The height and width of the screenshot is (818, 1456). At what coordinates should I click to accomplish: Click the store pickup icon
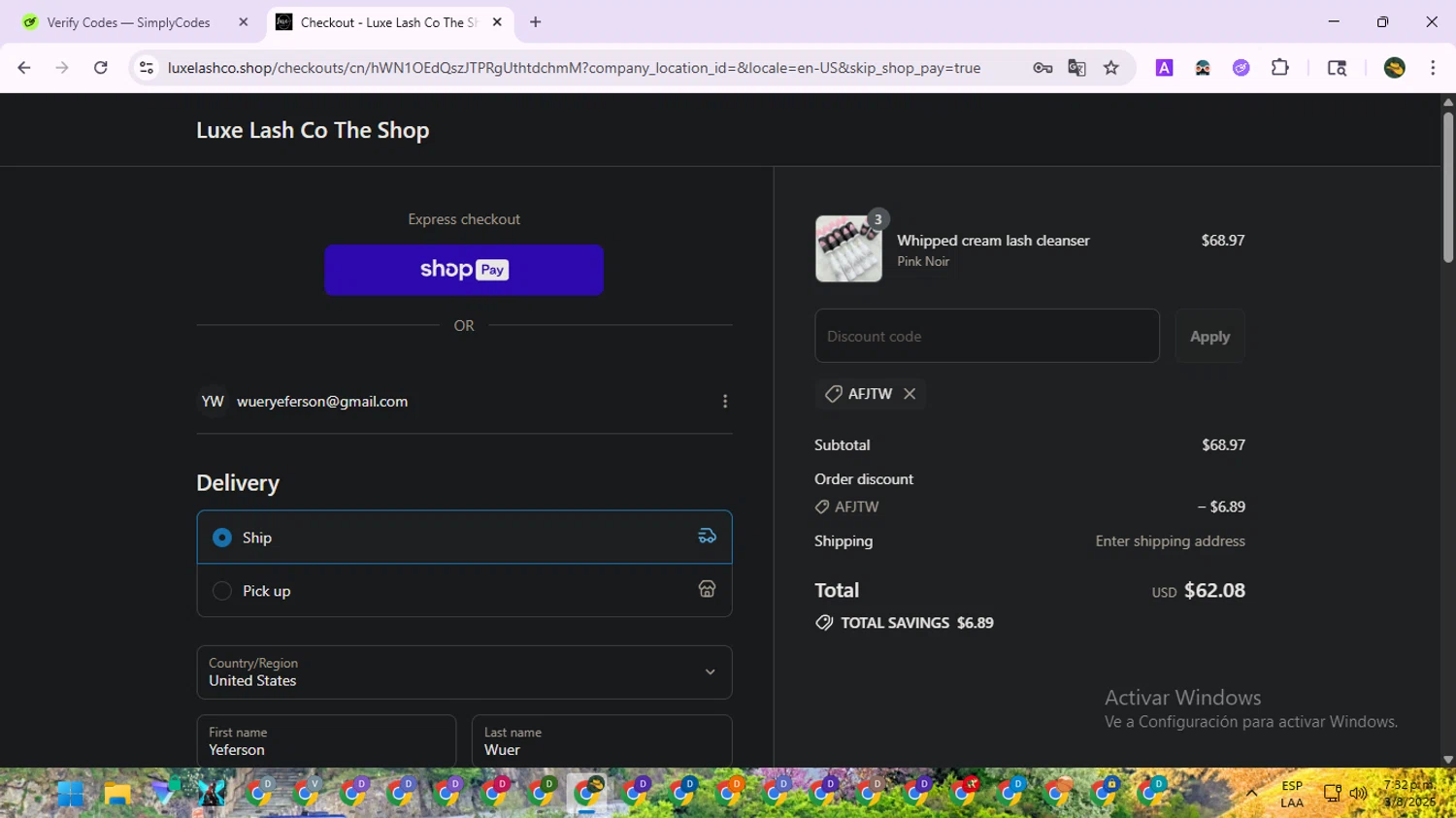pos(707,589)
